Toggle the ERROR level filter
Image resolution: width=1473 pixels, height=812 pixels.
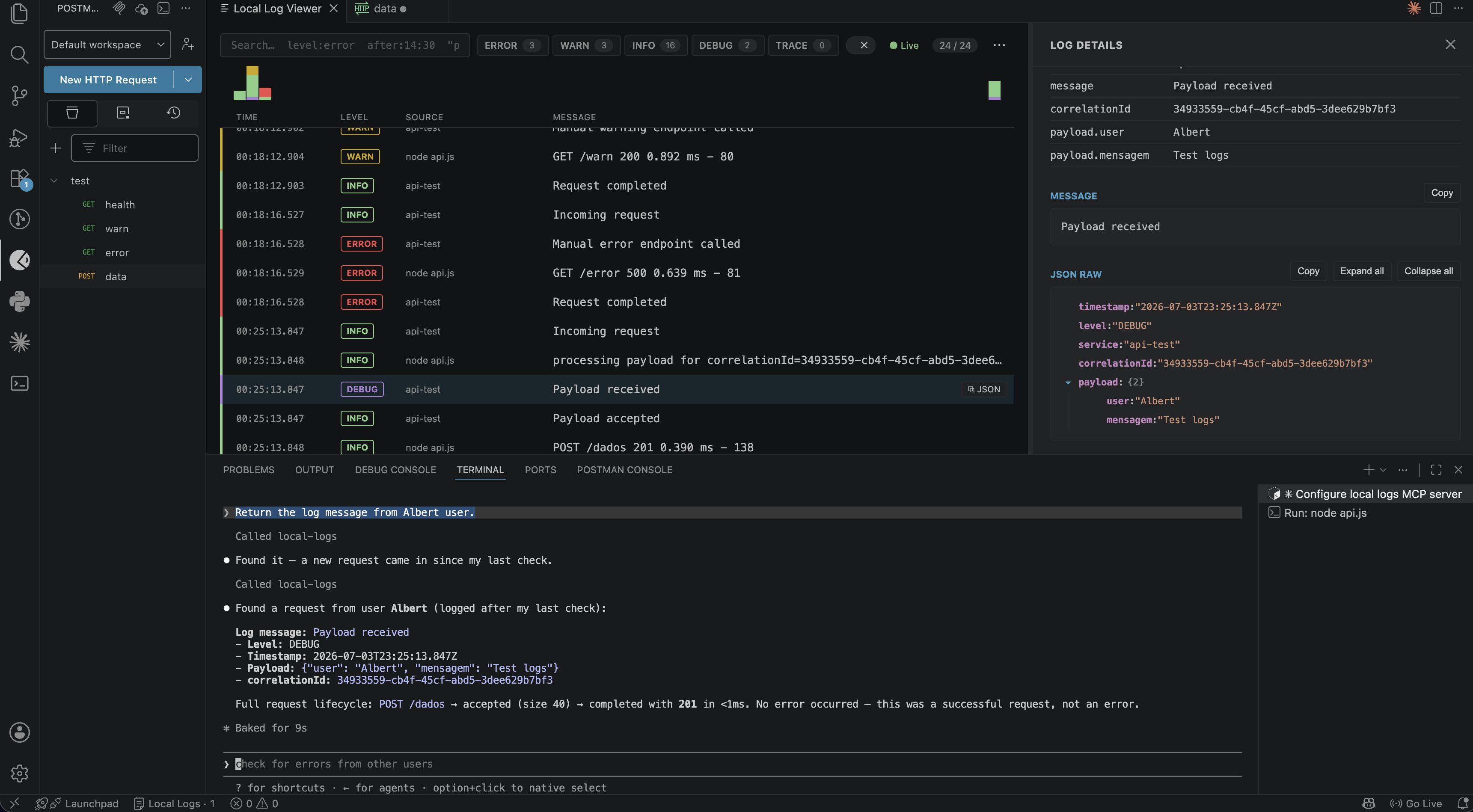tap(512, 45)
